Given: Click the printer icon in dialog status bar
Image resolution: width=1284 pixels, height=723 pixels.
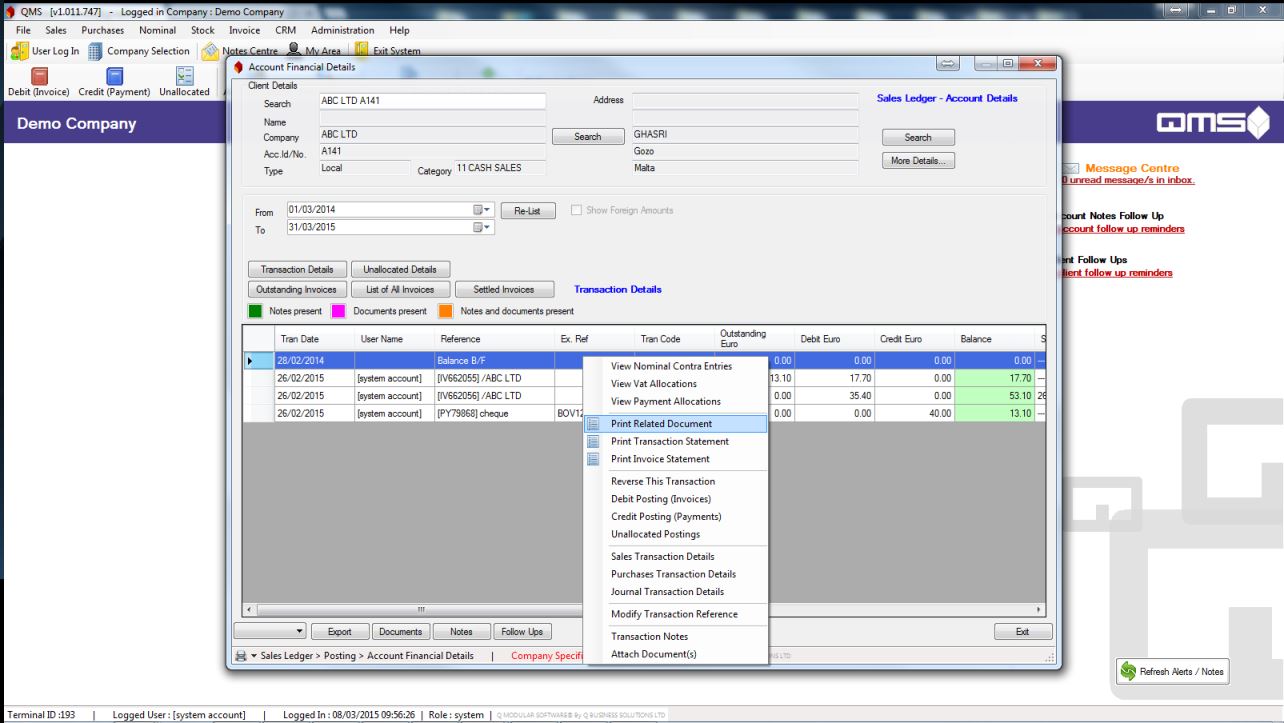Looking at the screenshot, I should coord(239,656).
